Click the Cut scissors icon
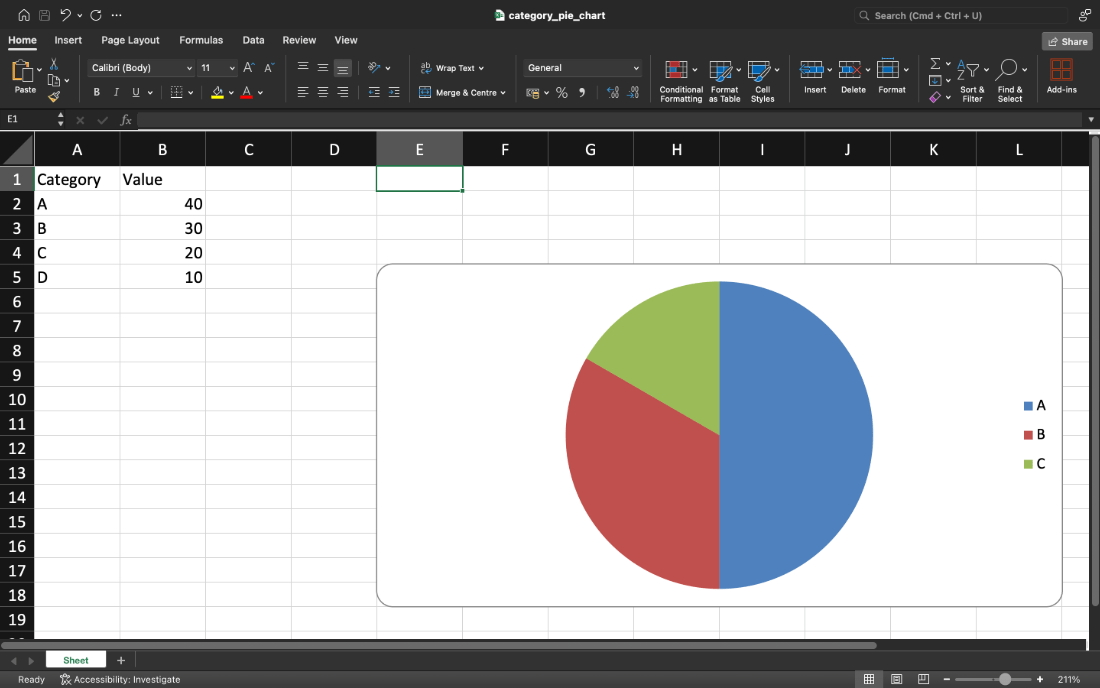The image size is (1100, 688). 54,64
